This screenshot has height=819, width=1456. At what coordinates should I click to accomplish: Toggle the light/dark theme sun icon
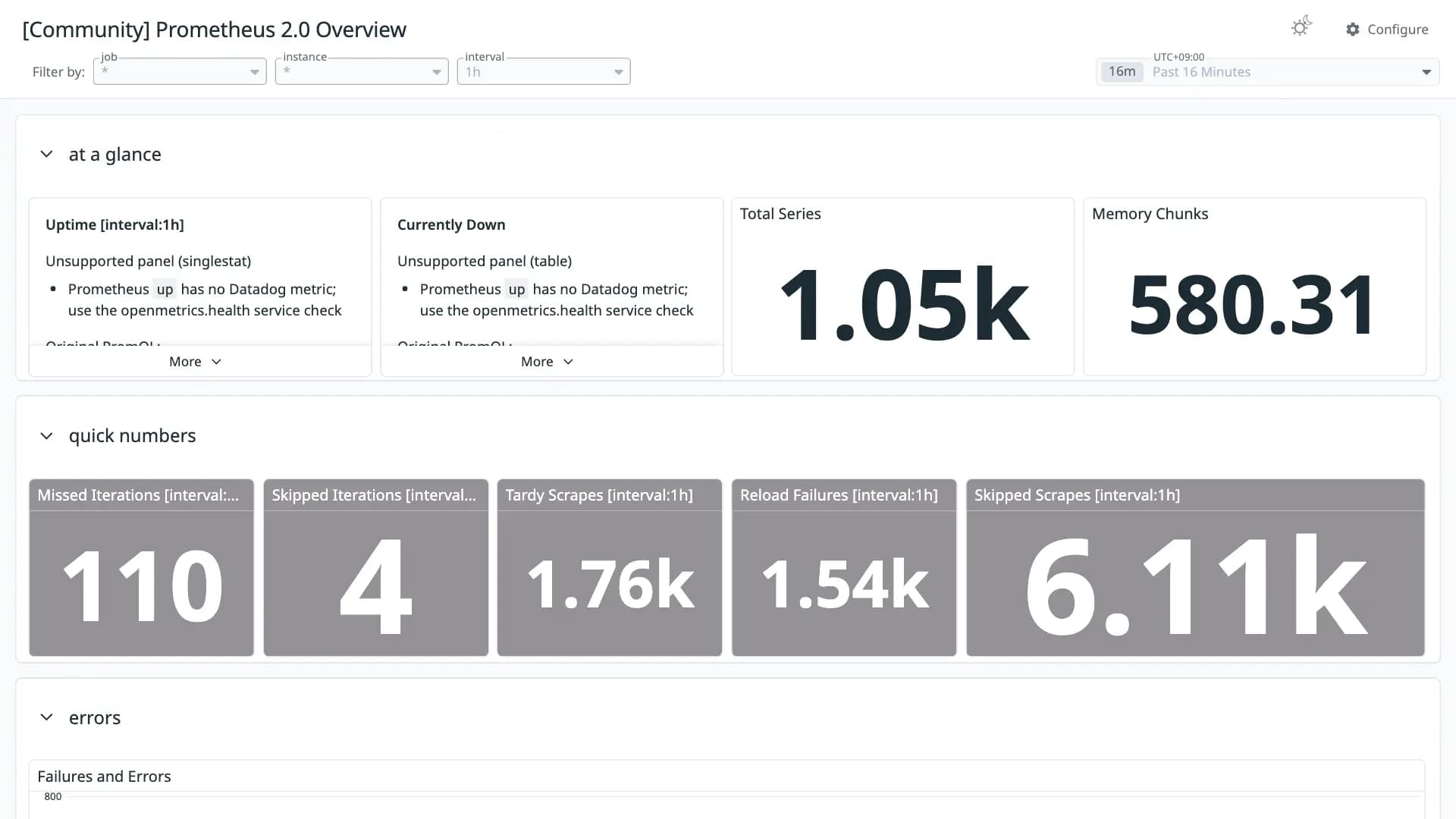(1301, 27)
